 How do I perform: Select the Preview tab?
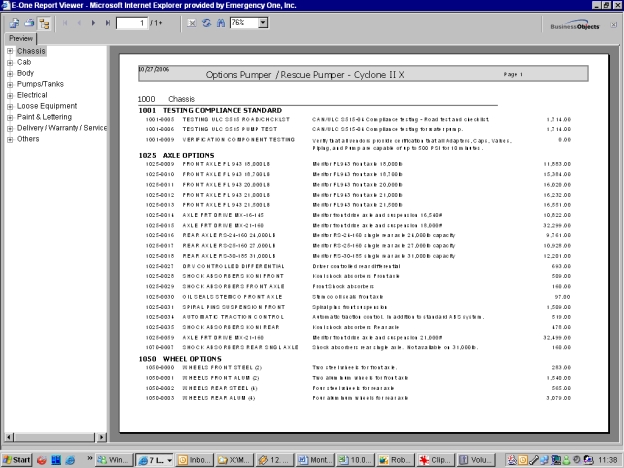coord(21,39)
